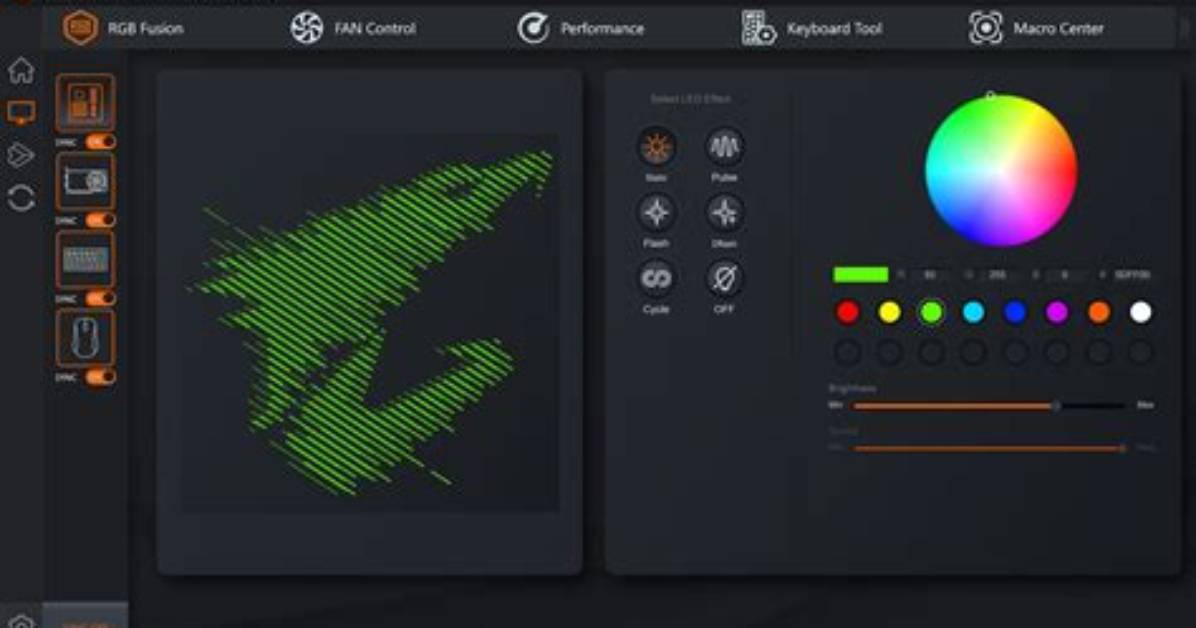Toggle SYNC switch under motherboard

(100, 141)
